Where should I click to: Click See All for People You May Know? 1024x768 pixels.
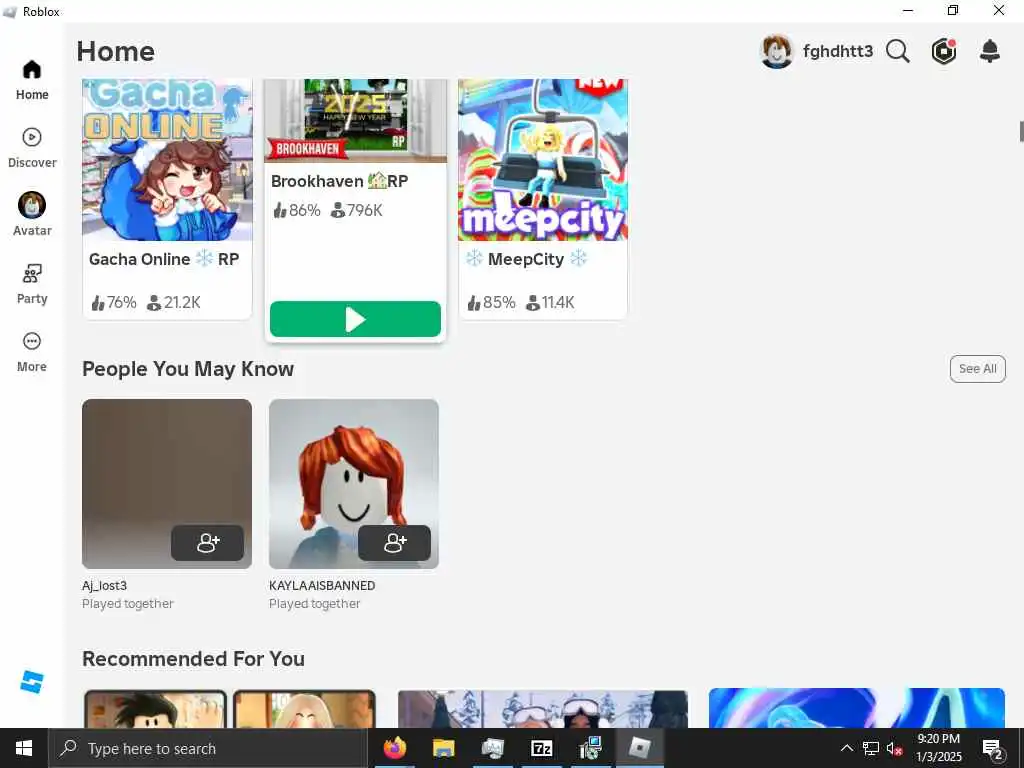coord(978,369)
